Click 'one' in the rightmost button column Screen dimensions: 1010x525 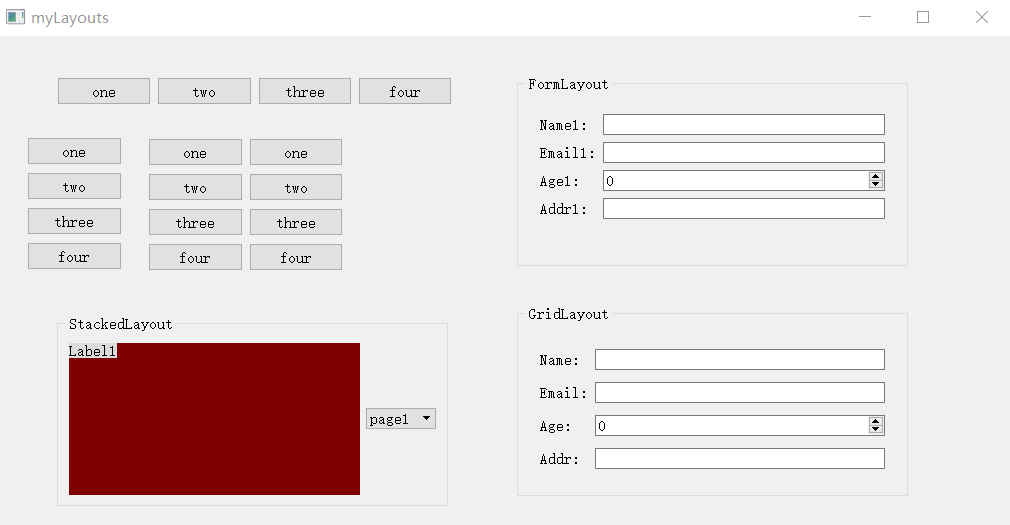point(296,152)
